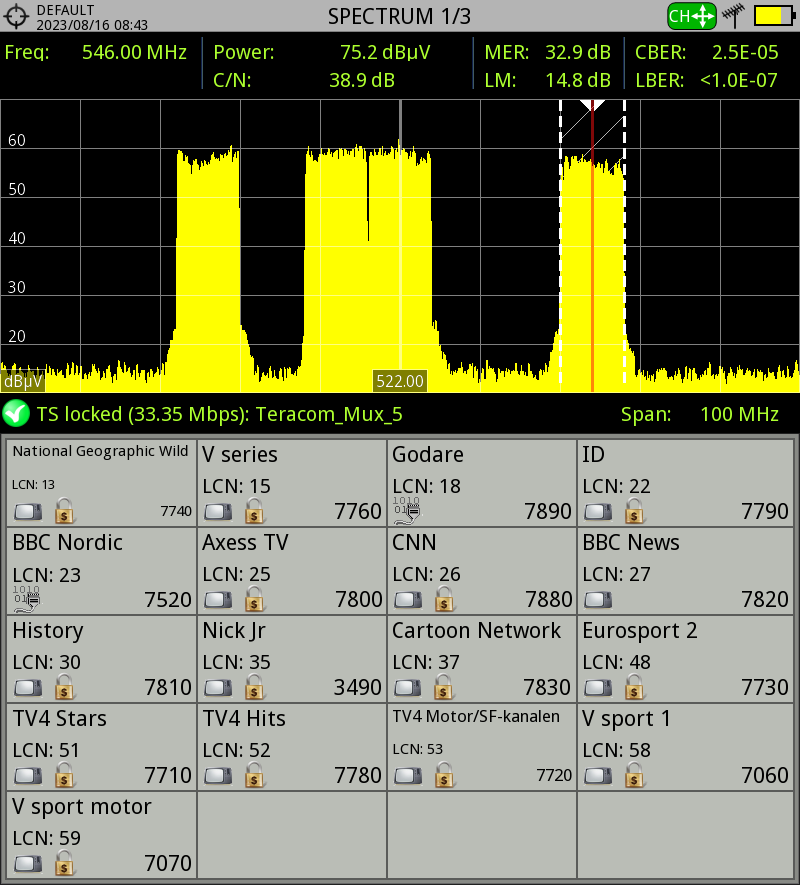Click the padlock icon for History channel
The width and height of the screenshot is (800, 885).
(64, 686)
